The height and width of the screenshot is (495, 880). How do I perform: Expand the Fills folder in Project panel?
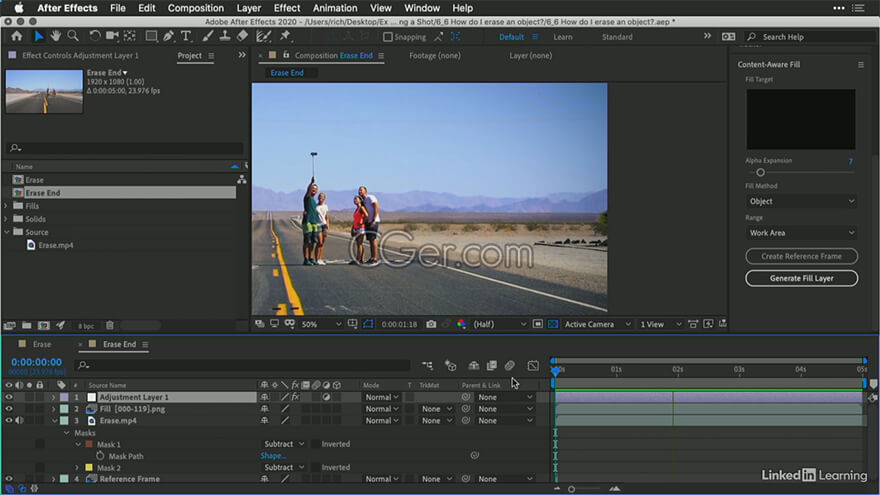click(x=6, y=206)
